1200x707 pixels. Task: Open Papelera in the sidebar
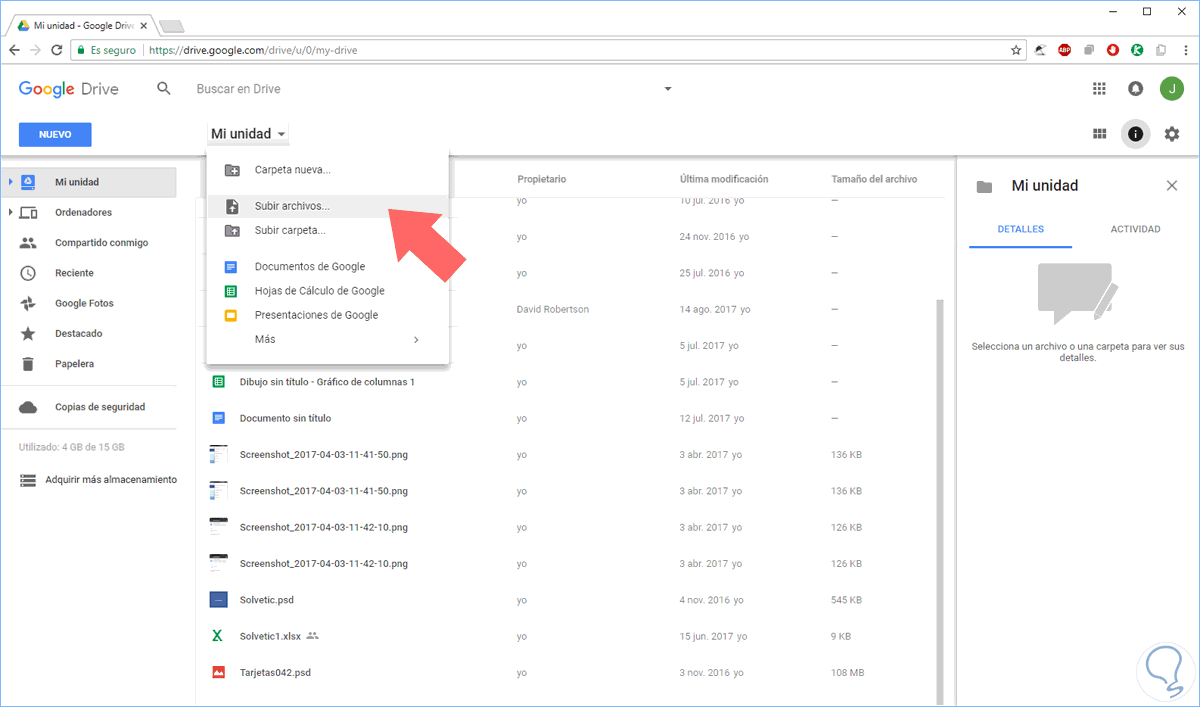coord(75,364)
